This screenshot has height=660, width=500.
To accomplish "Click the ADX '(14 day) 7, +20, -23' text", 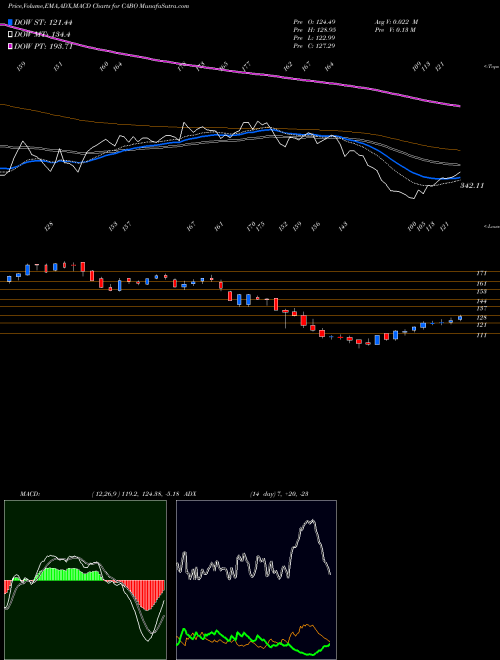I will click(x=279, y=494).
